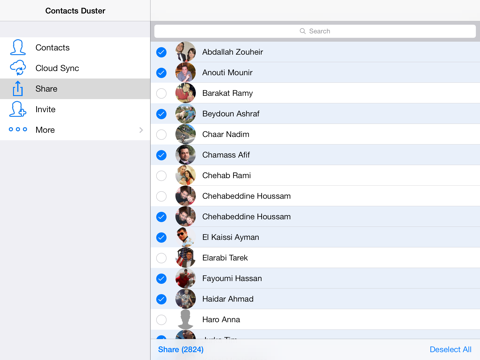Image resolution: width=480 pixels, height=360 pixels.
Task: Open the Contacts sidebar icon
Action: pos(18,47)
